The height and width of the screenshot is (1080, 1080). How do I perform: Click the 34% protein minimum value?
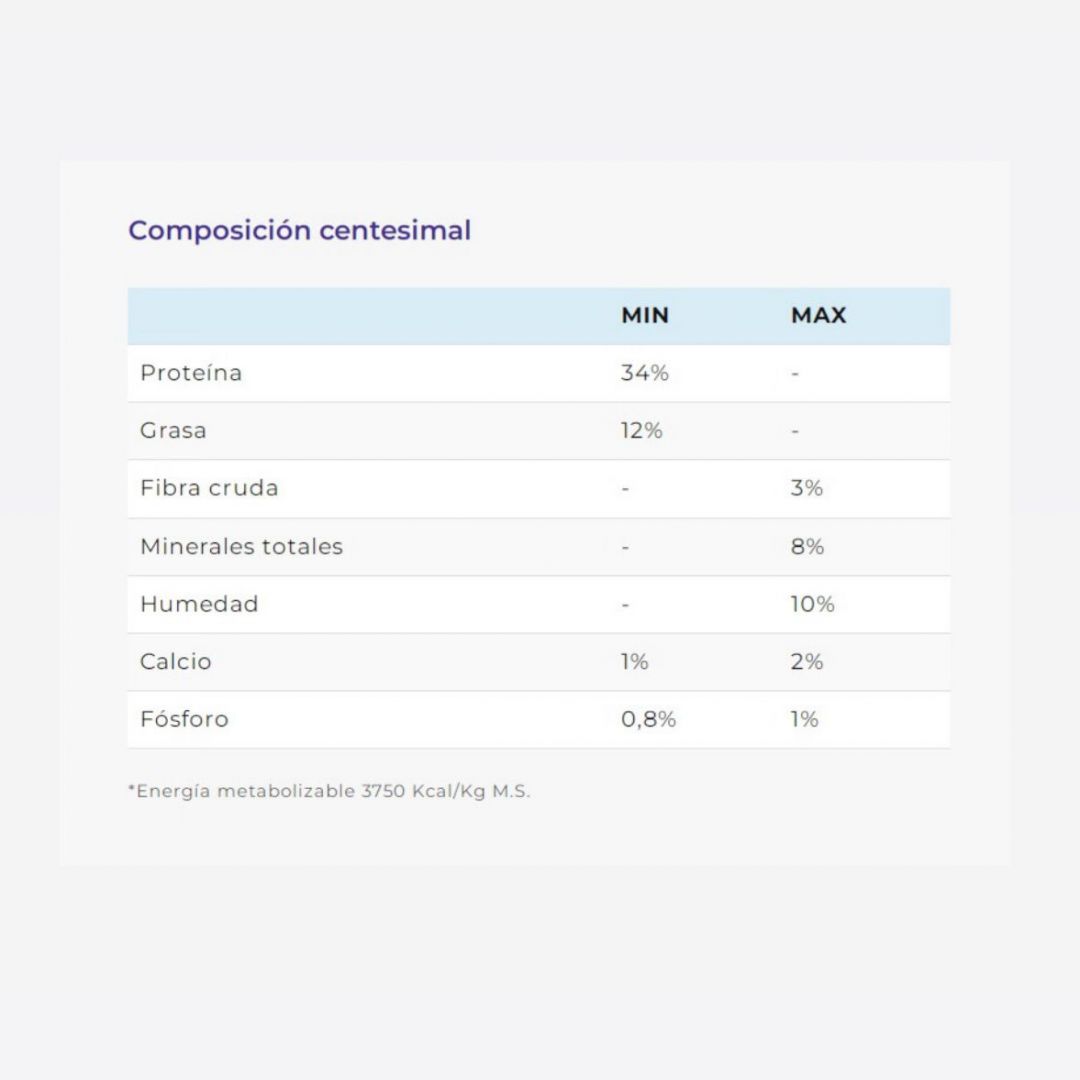pos(645,373)
